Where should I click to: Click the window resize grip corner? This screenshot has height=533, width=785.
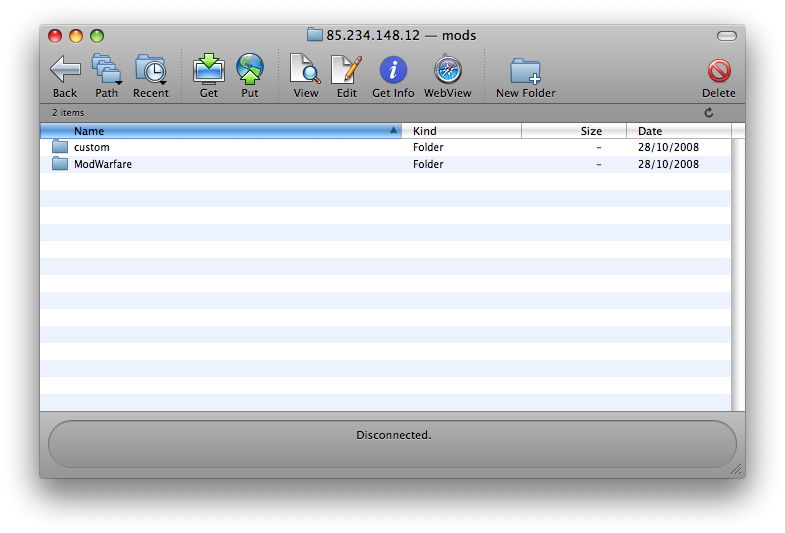736,469
